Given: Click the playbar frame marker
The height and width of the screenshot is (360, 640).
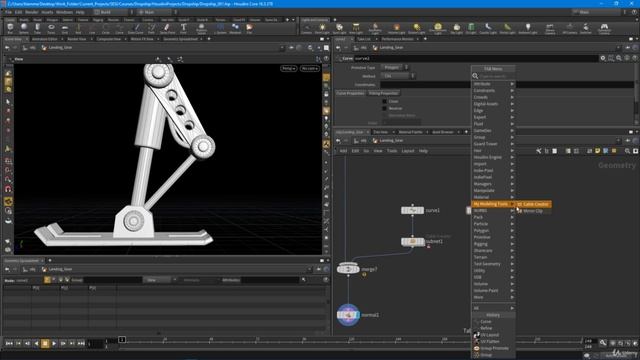Looking at the screenshot, I should tap(122, 340).
